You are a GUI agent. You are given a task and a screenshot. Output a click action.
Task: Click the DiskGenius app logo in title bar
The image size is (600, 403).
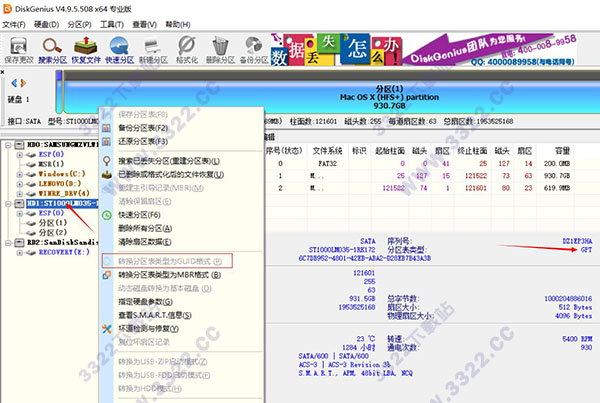pyautogui.click(x=7, y=8)
